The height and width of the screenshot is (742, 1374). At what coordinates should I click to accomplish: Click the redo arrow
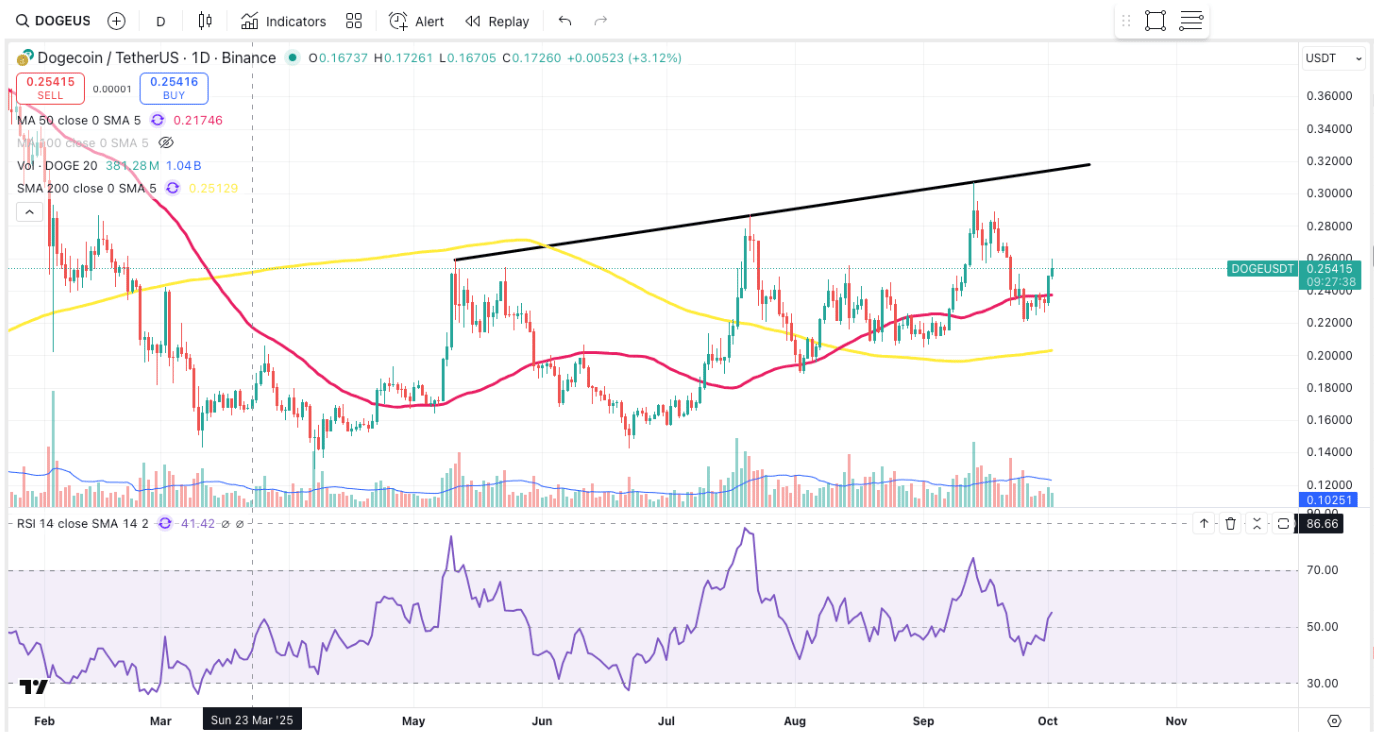(x=601, y=21)
